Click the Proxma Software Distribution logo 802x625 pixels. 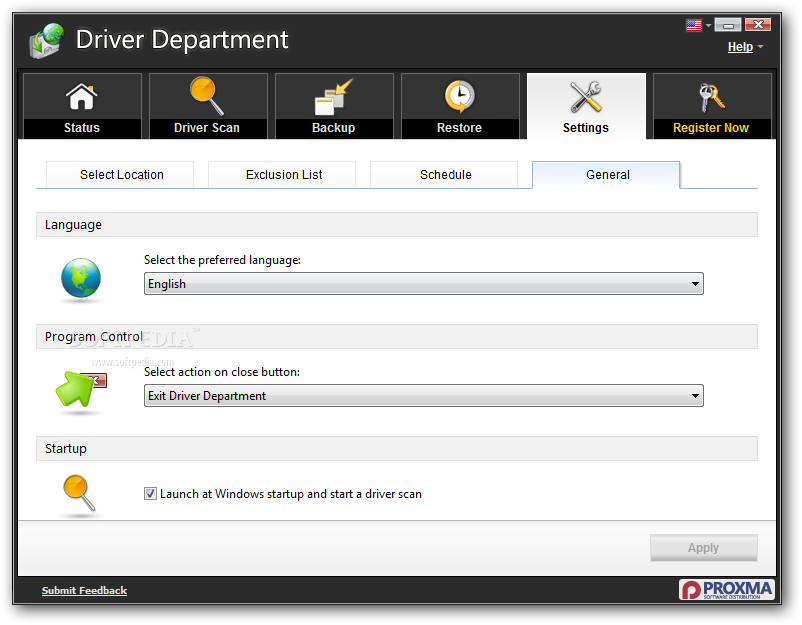tap(727, 590)
